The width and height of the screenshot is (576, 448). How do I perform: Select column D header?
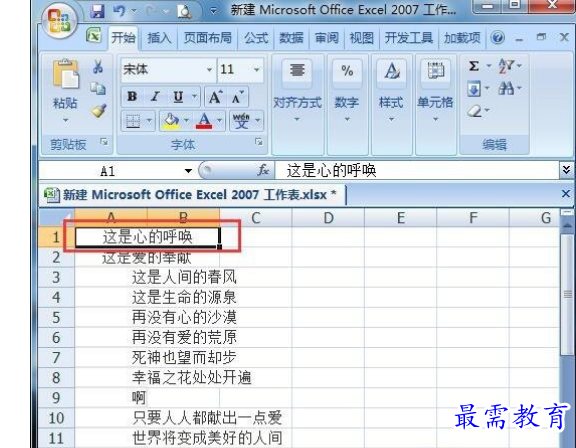328,218
